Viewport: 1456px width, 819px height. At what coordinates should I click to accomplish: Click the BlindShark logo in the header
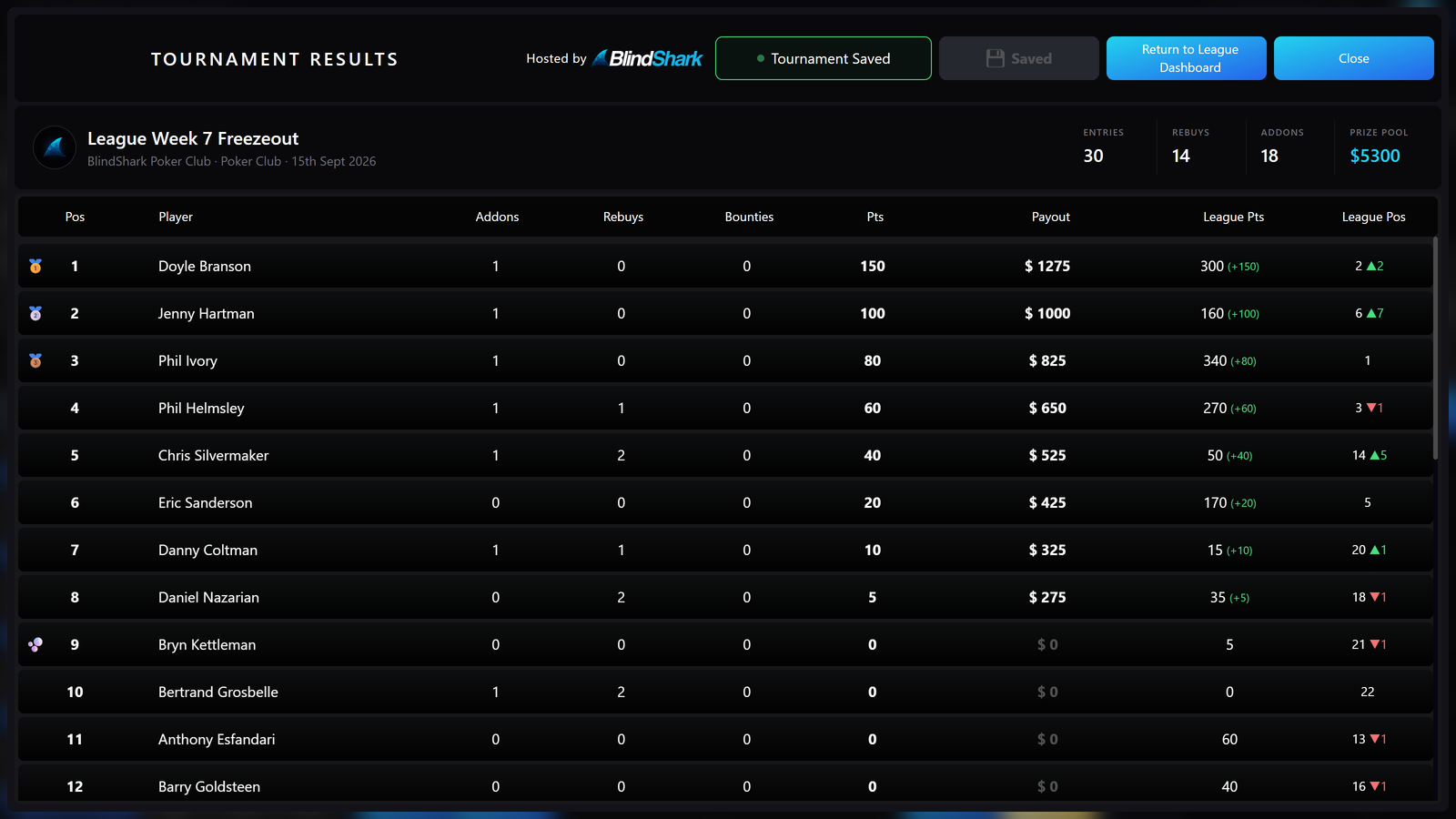point(647,58)
